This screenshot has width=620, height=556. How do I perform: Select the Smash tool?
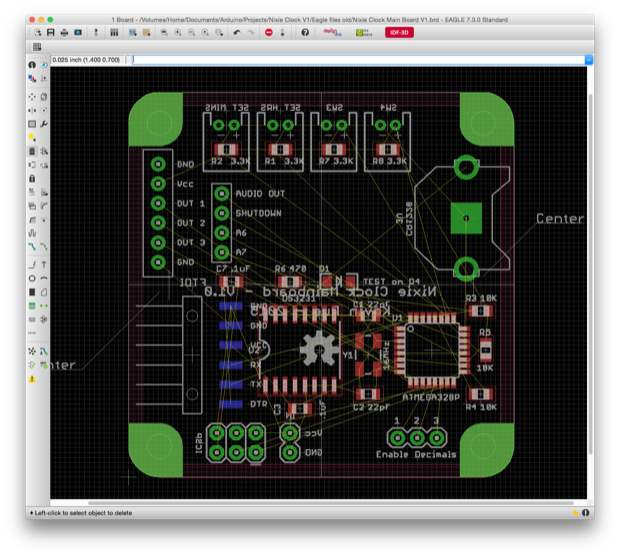[32, 206]
